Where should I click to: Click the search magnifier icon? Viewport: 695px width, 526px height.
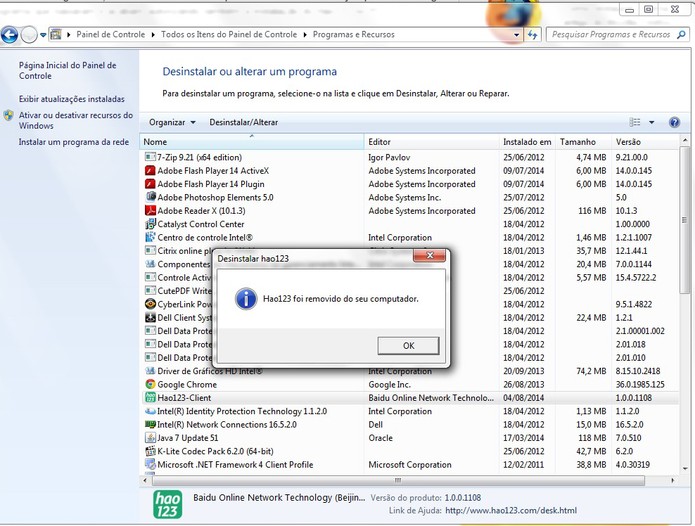tap(681, 35)
